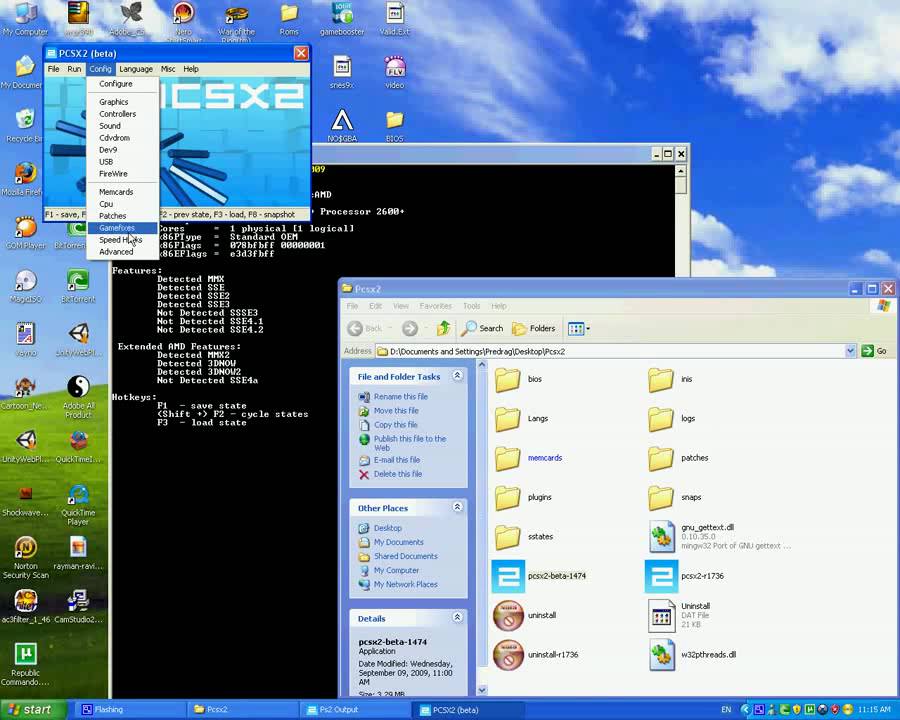
Task: Select Graphics in the Config menu
Action: click(x=113, y=102)
